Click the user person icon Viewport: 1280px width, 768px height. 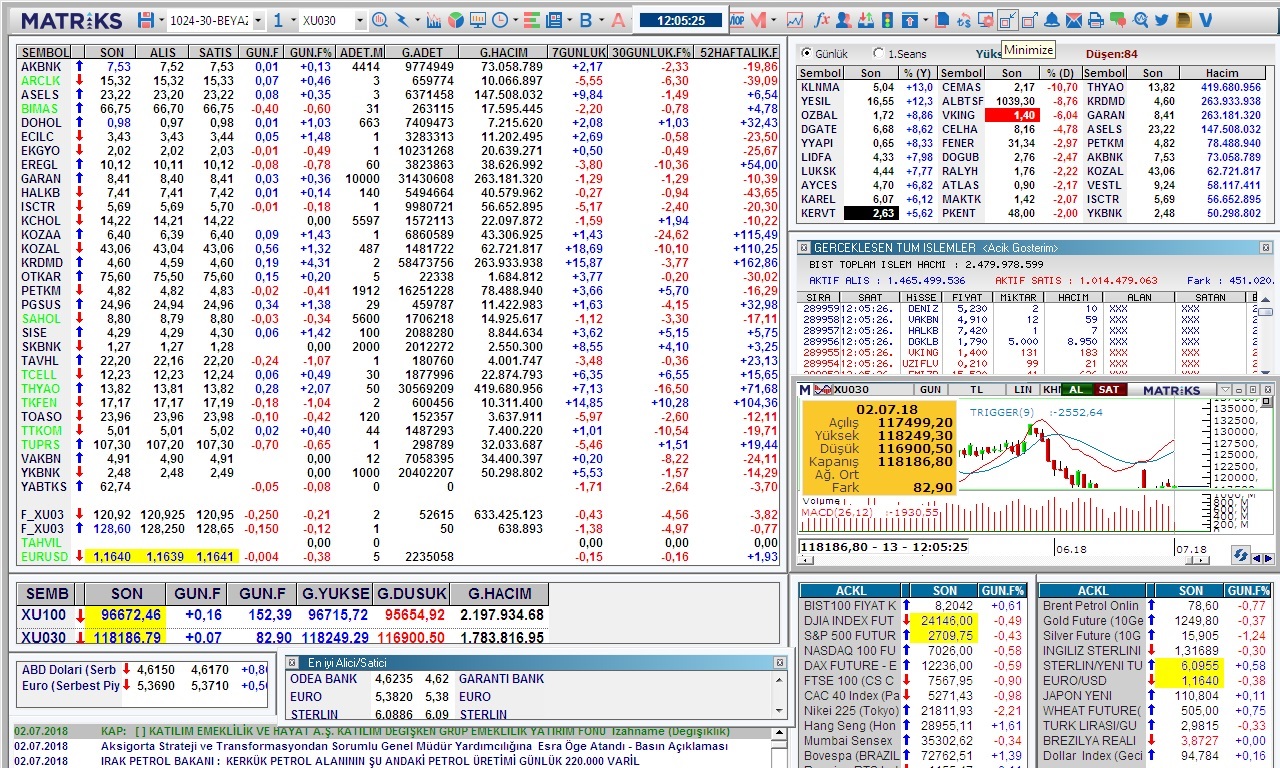844,20
